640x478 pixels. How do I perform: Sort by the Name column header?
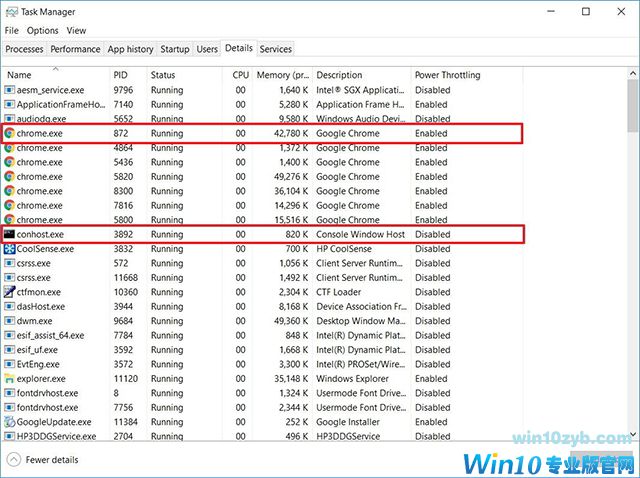[x=56, y=75]
